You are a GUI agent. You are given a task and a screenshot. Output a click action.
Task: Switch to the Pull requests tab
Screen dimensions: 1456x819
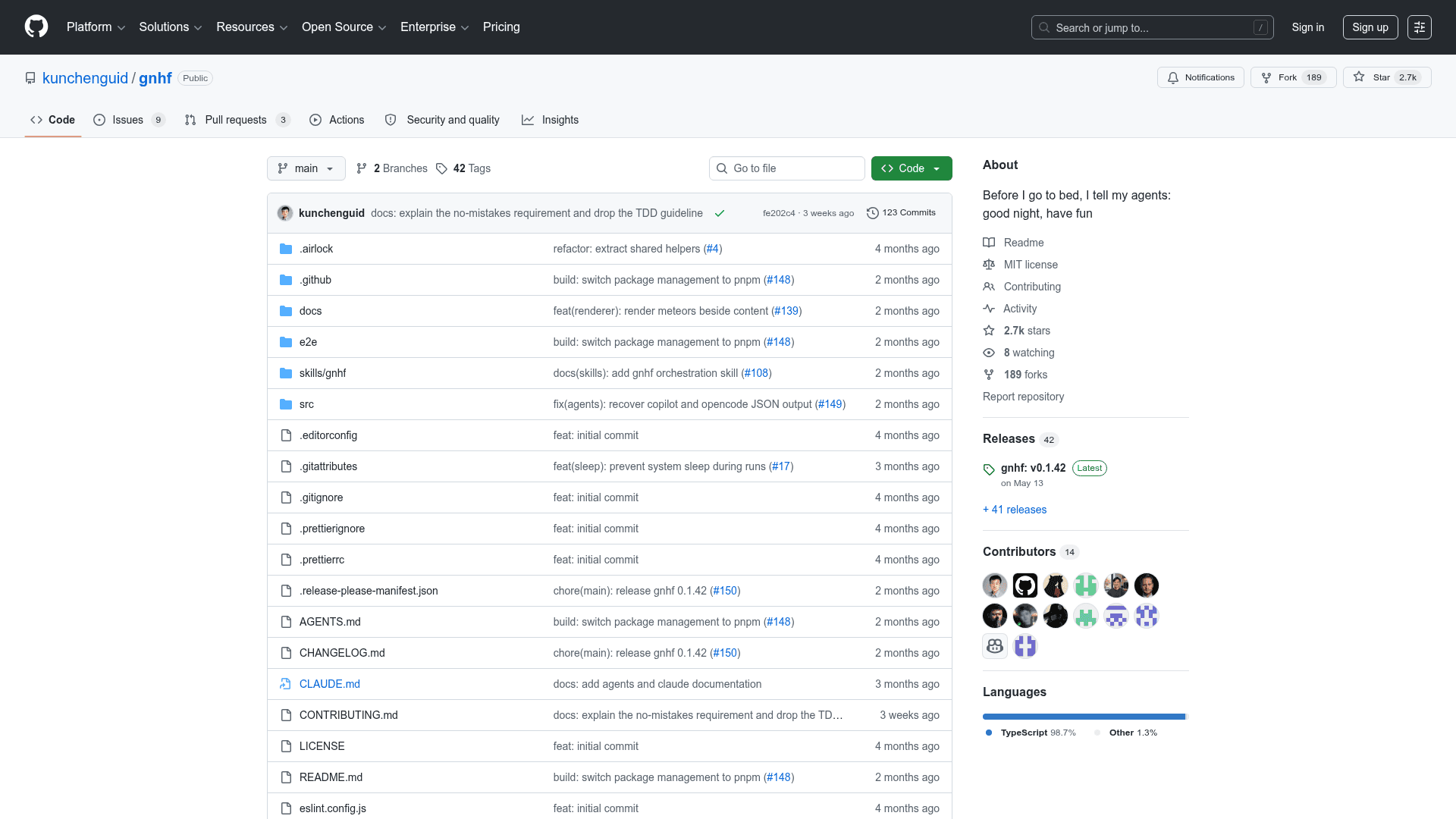(237, 120)
